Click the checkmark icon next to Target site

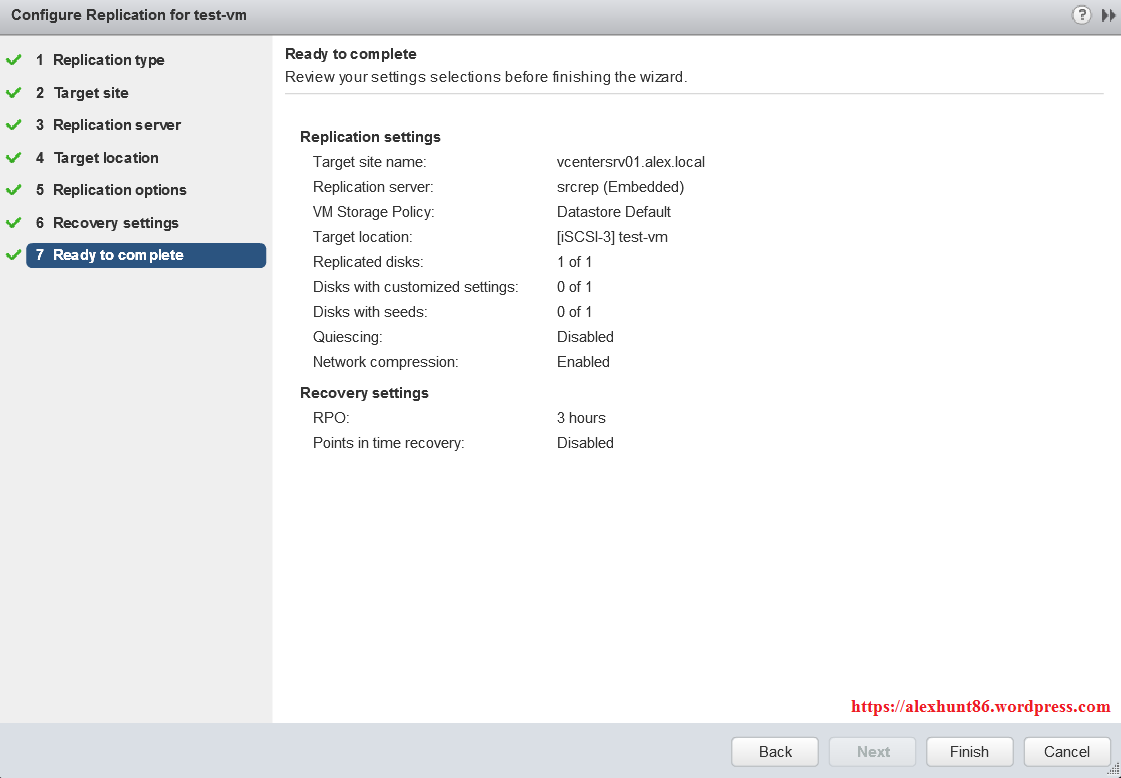[x=14, y=92]
